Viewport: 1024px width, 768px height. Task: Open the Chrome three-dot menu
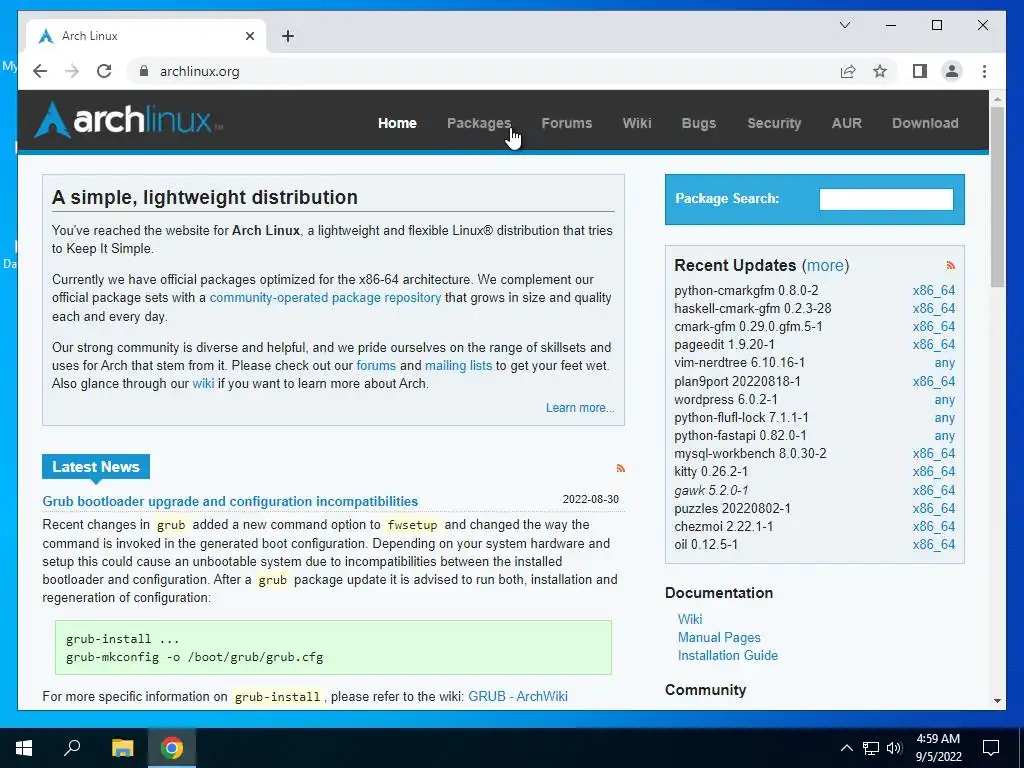(984, 71)
